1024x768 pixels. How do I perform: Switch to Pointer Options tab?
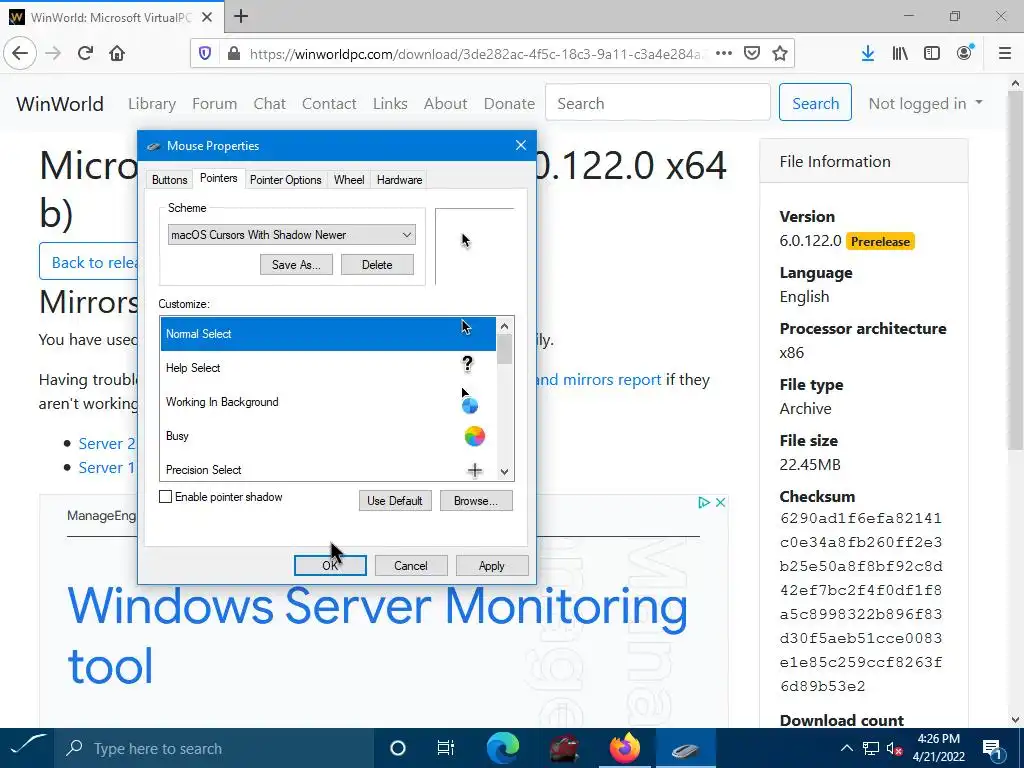(x=285, y=180)
